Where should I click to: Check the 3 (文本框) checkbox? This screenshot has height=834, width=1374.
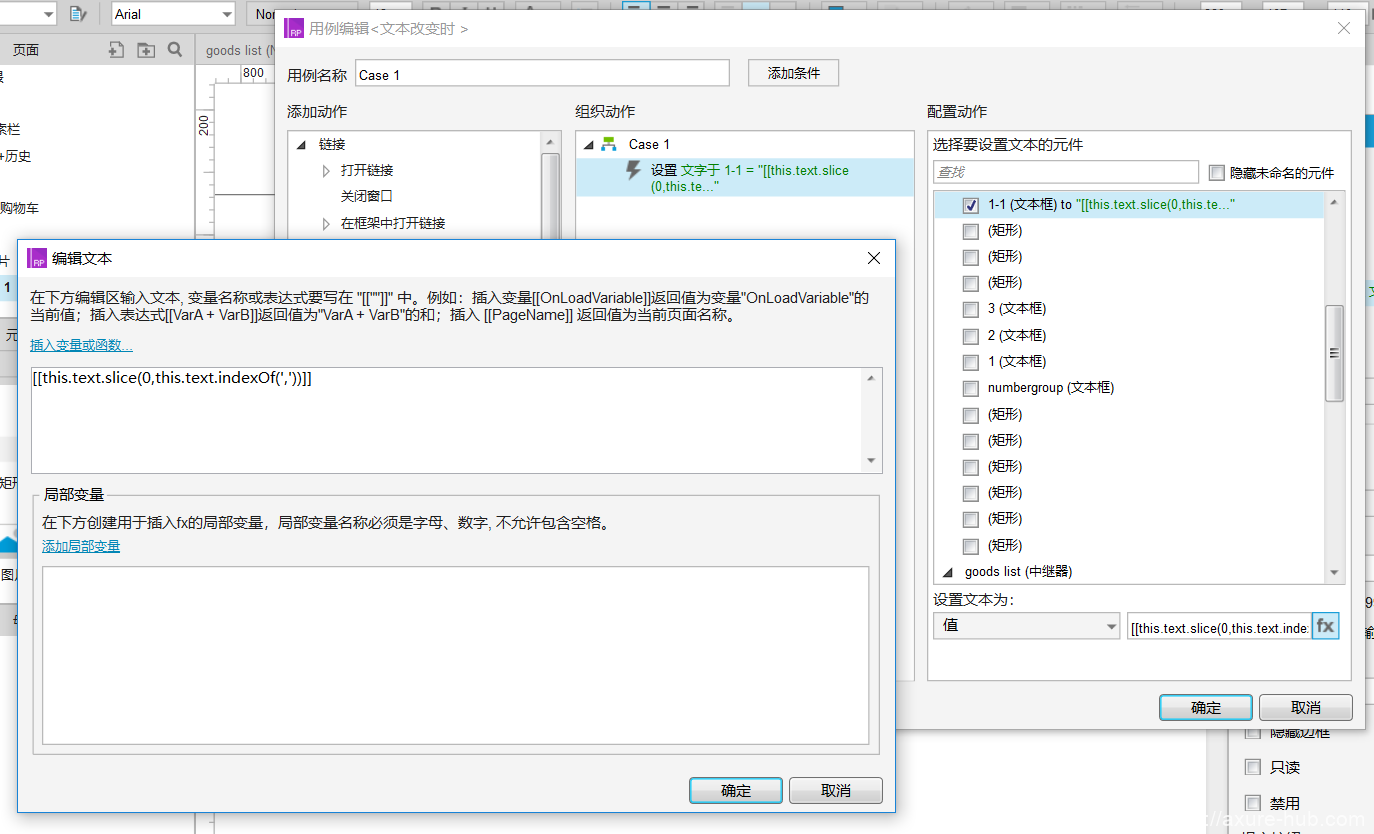970,309
